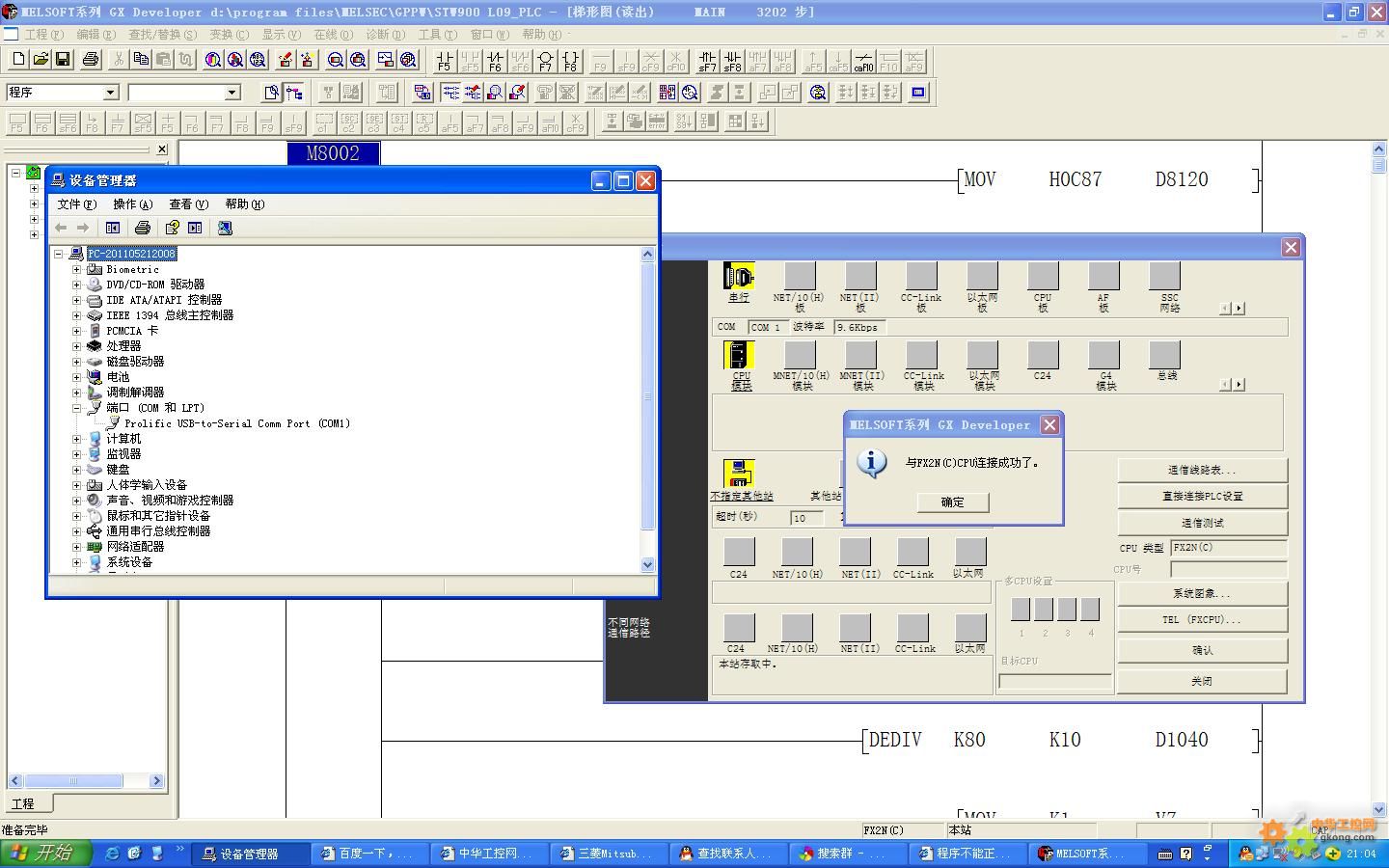Viewport: 1389px width, 868px height.
Task: Open a project with the folder icon
Action: [41, 60]
